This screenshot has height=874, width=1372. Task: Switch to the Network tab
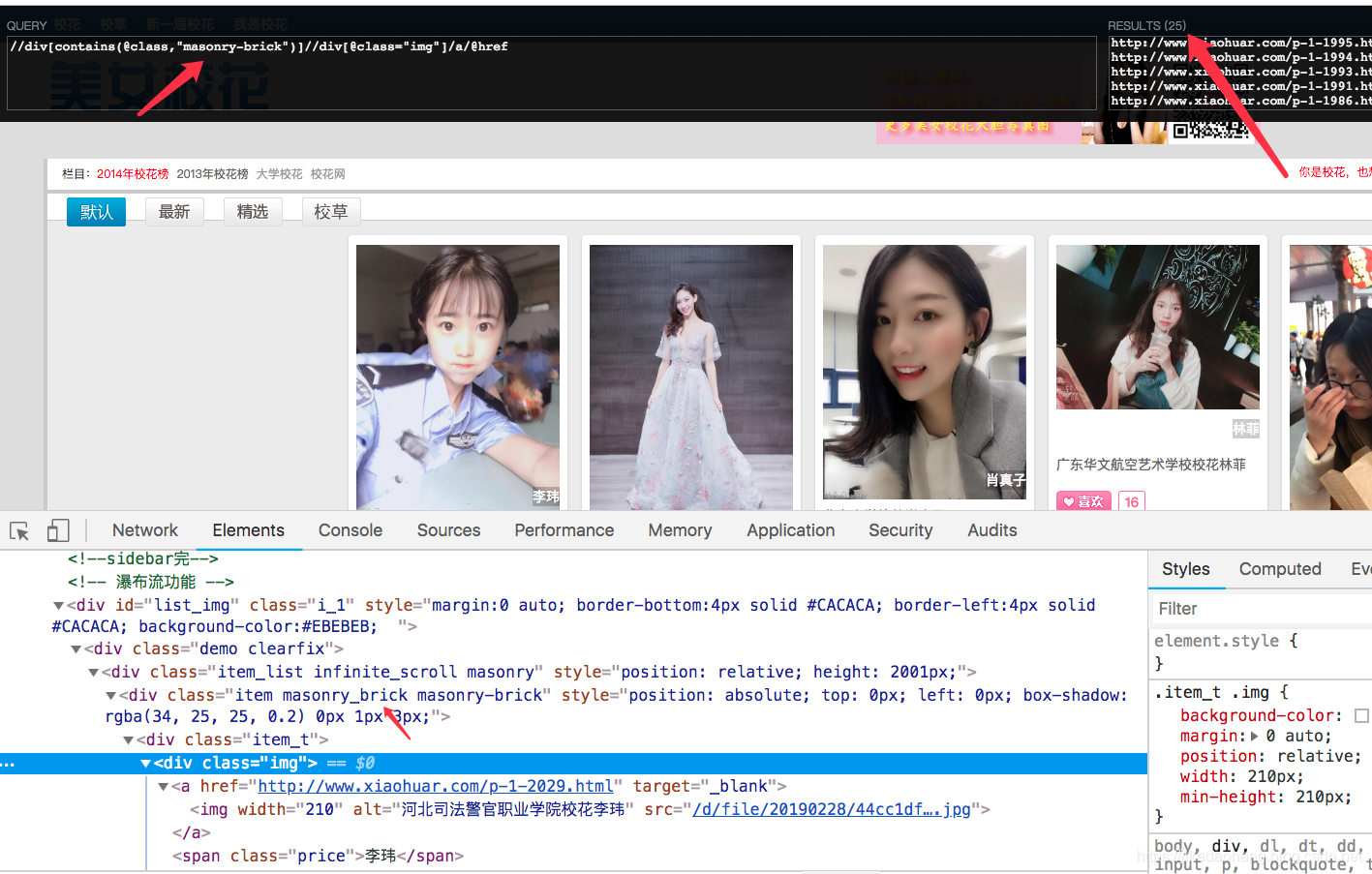coord(145,530)
